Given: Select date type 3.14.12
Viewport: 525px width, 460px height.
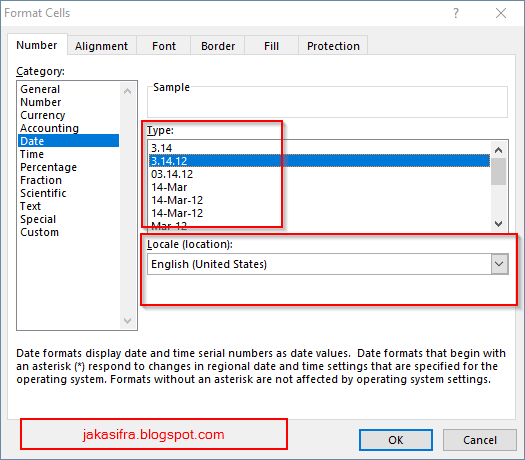Looking at the screenshot, I should [319, 161].
